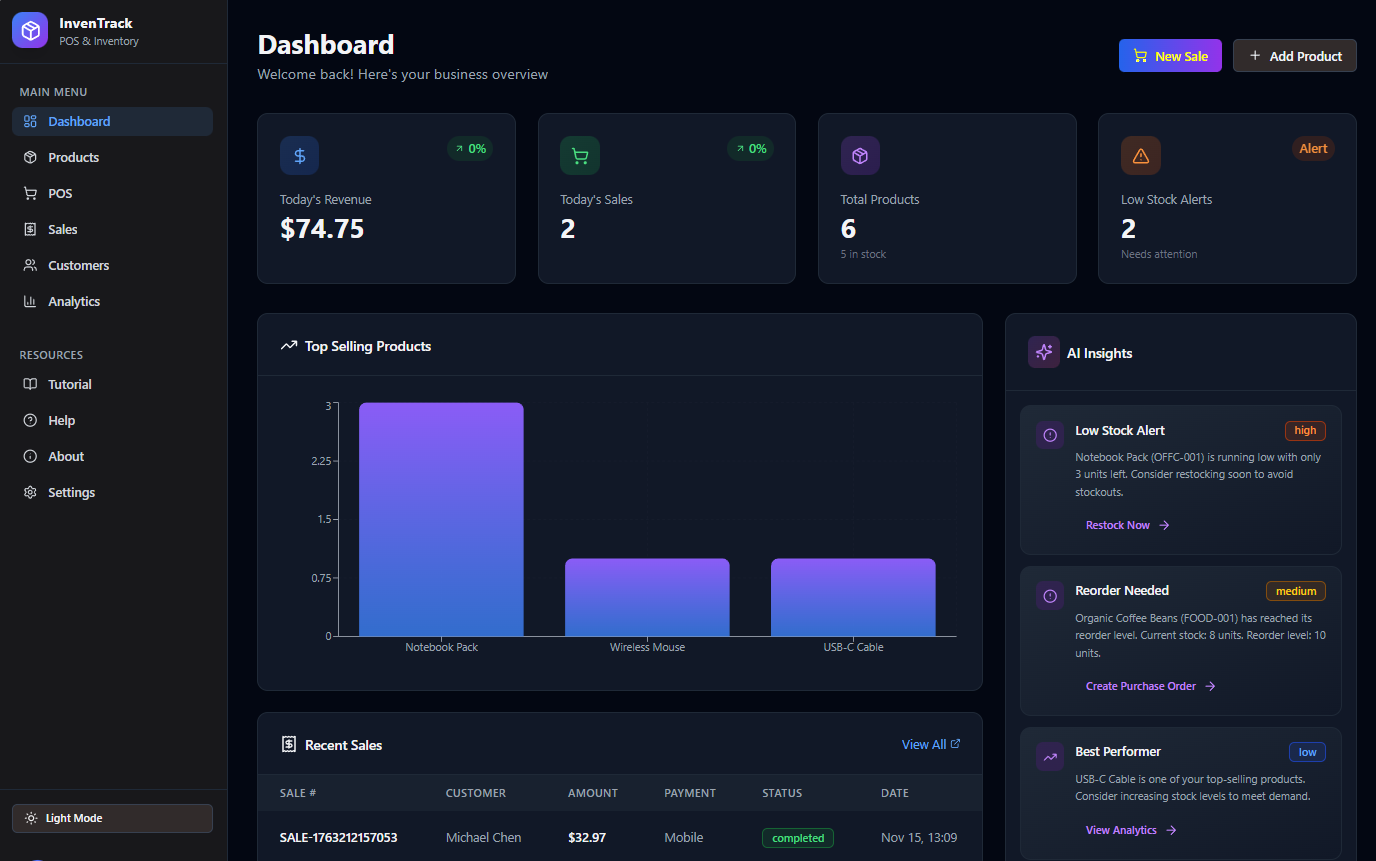Click sale number SALE-1763212157053

(338, 837)
